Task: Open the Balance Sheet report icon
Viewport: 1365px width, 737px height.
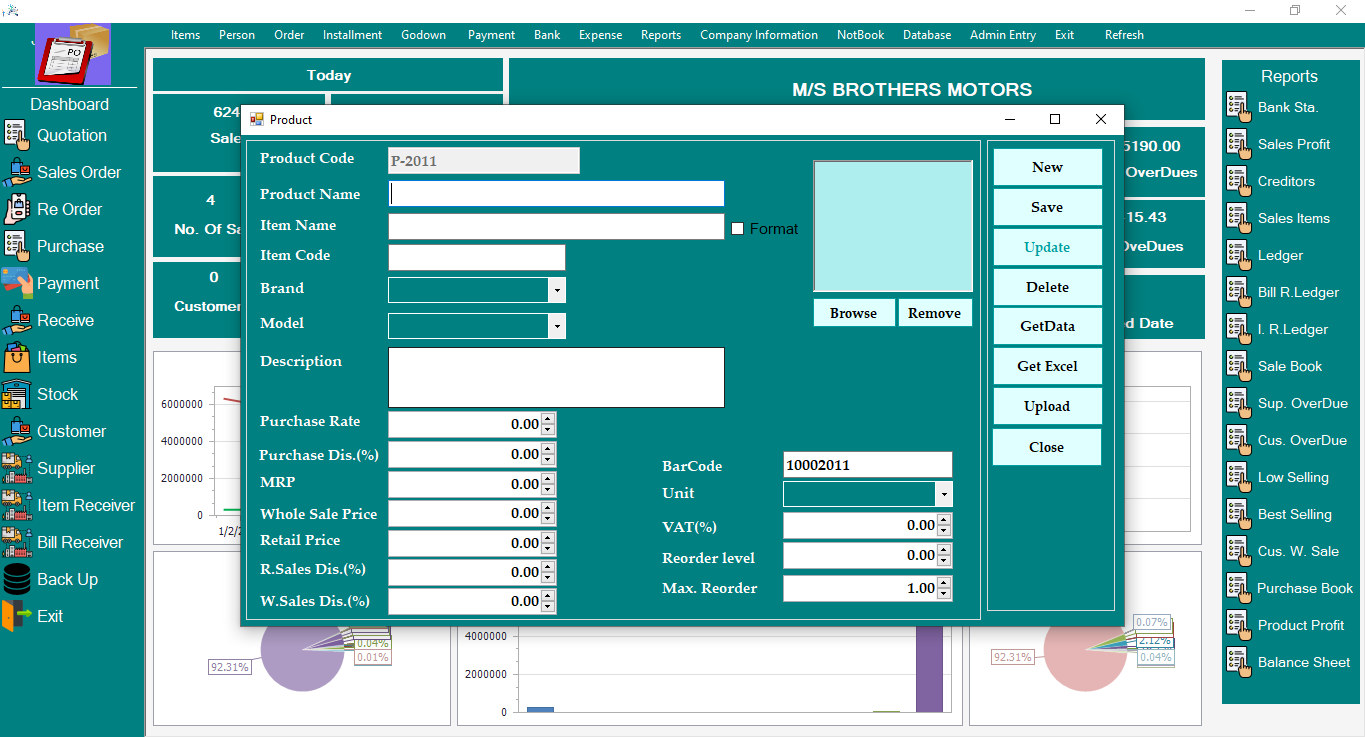Action: point(1239,662)
